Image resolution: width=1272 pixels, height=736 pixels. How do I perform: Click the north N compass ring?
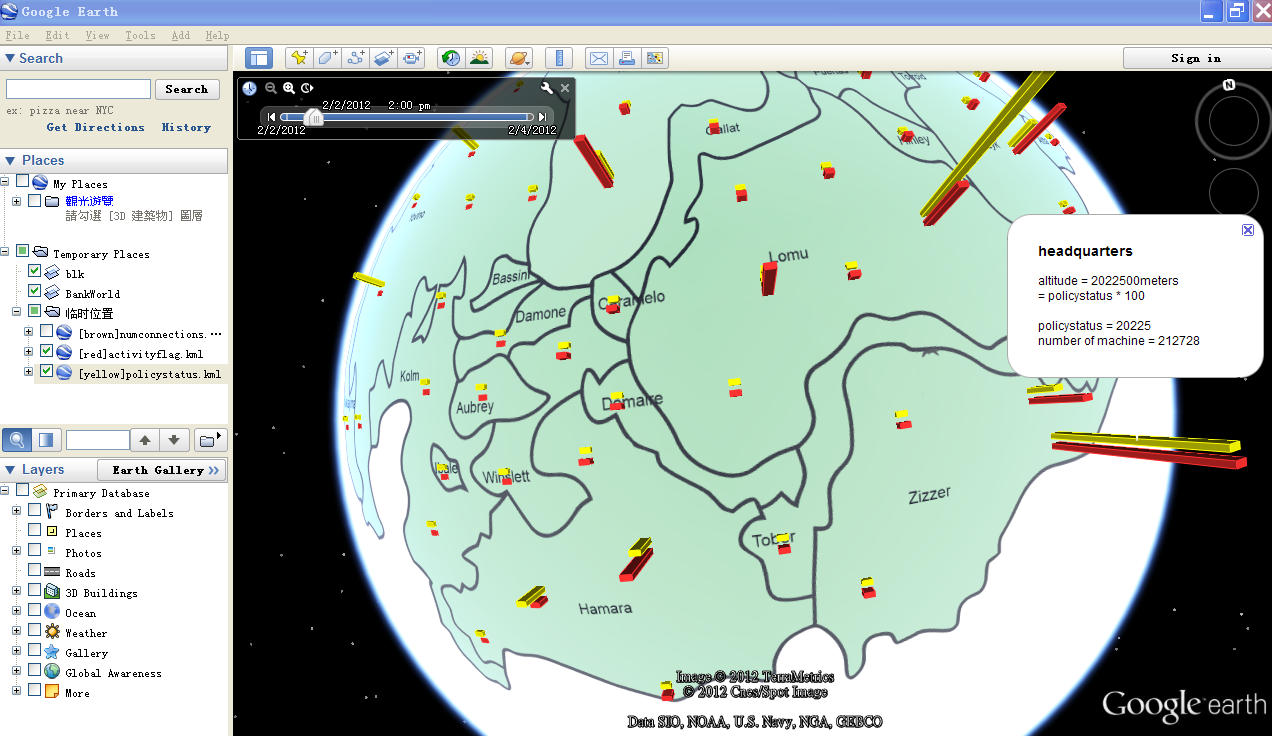1229,85
